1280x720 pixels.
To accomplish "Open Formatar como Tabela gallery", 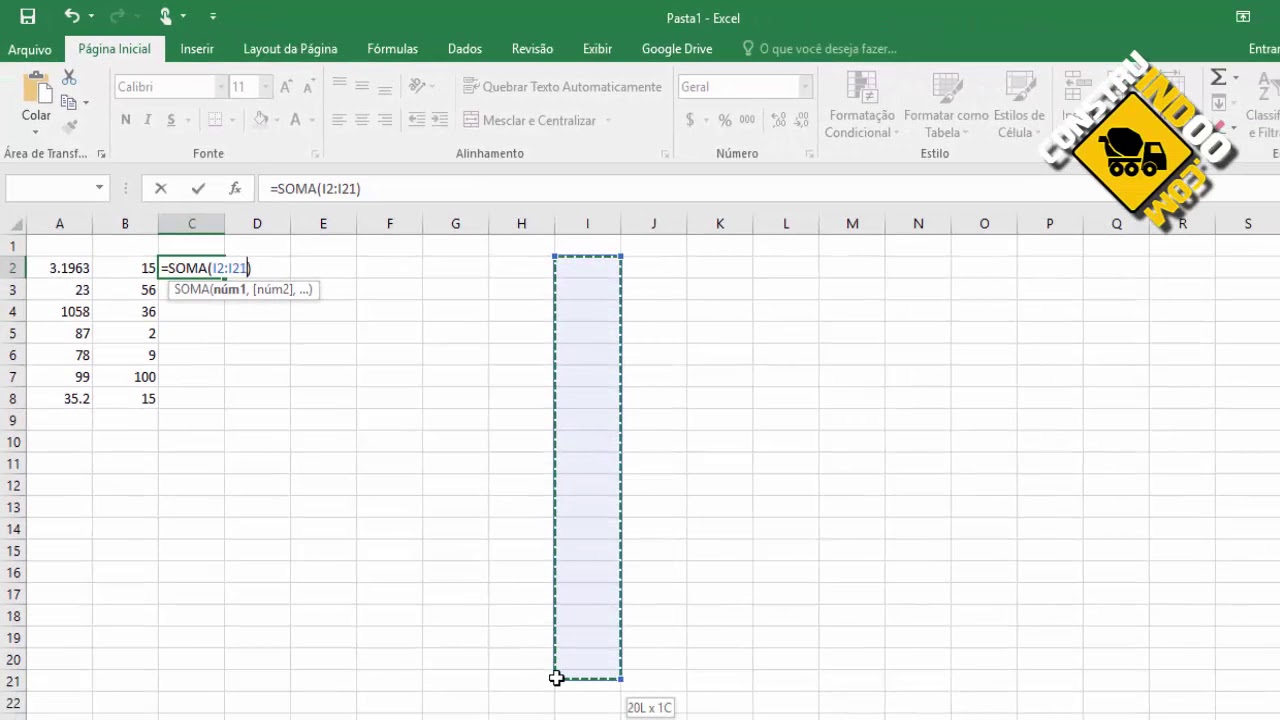I will click(x=946, y=105).
